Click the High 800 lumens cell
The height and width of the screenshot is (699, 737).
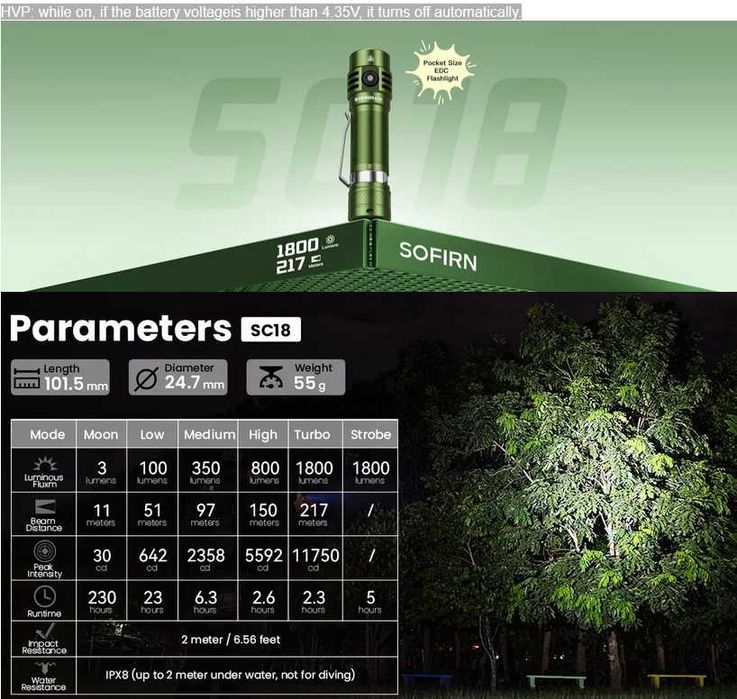pyautogui.click(x=264, y=471)
